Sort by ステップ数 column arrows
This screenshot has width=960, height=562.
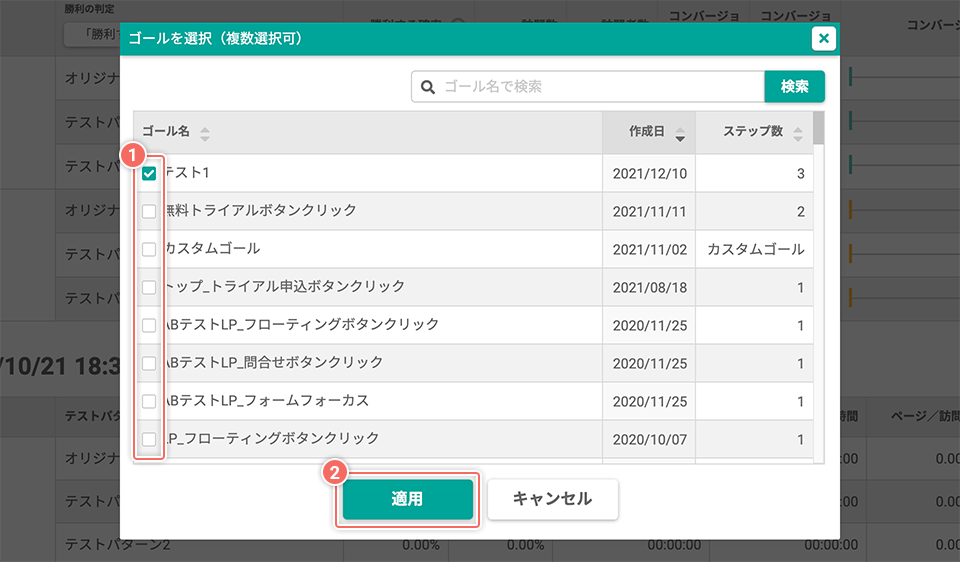[797, 134]
